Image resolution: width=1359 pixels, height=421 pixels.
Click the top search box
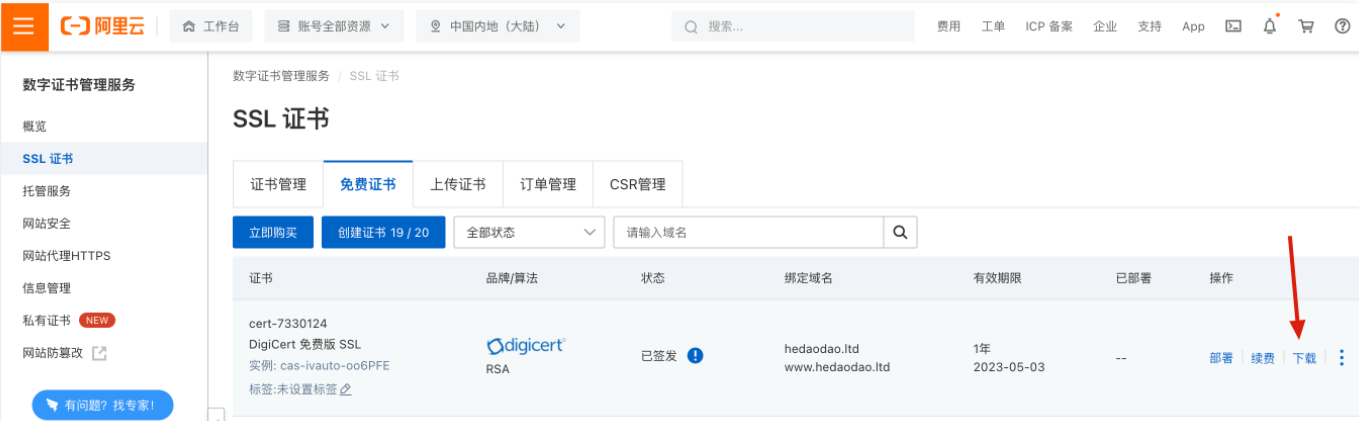pyautogui.click(x=793, y=27)
